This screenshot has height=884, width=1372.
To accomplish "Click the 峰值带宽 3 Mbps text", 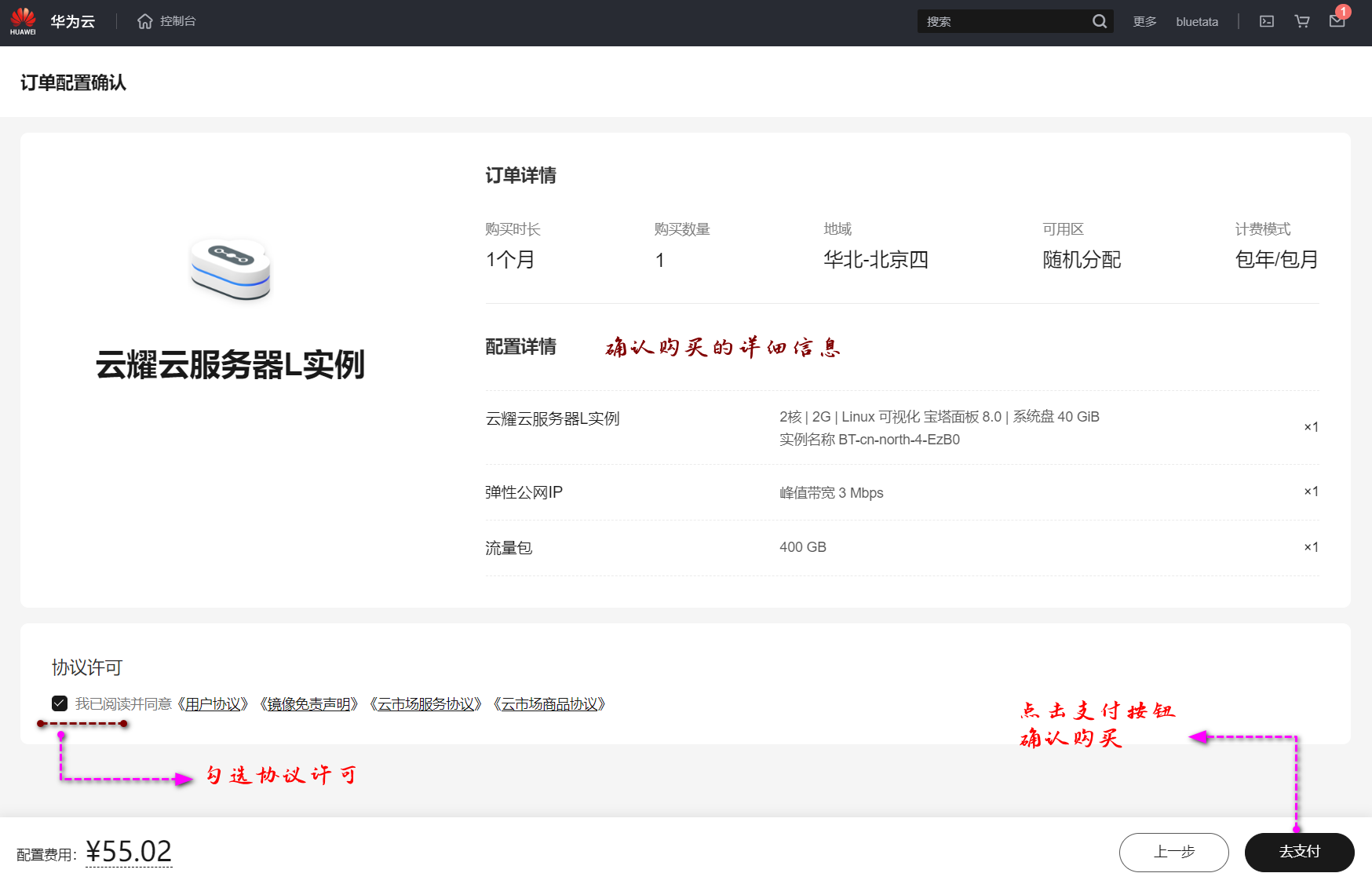I will [x=831, y=493].
